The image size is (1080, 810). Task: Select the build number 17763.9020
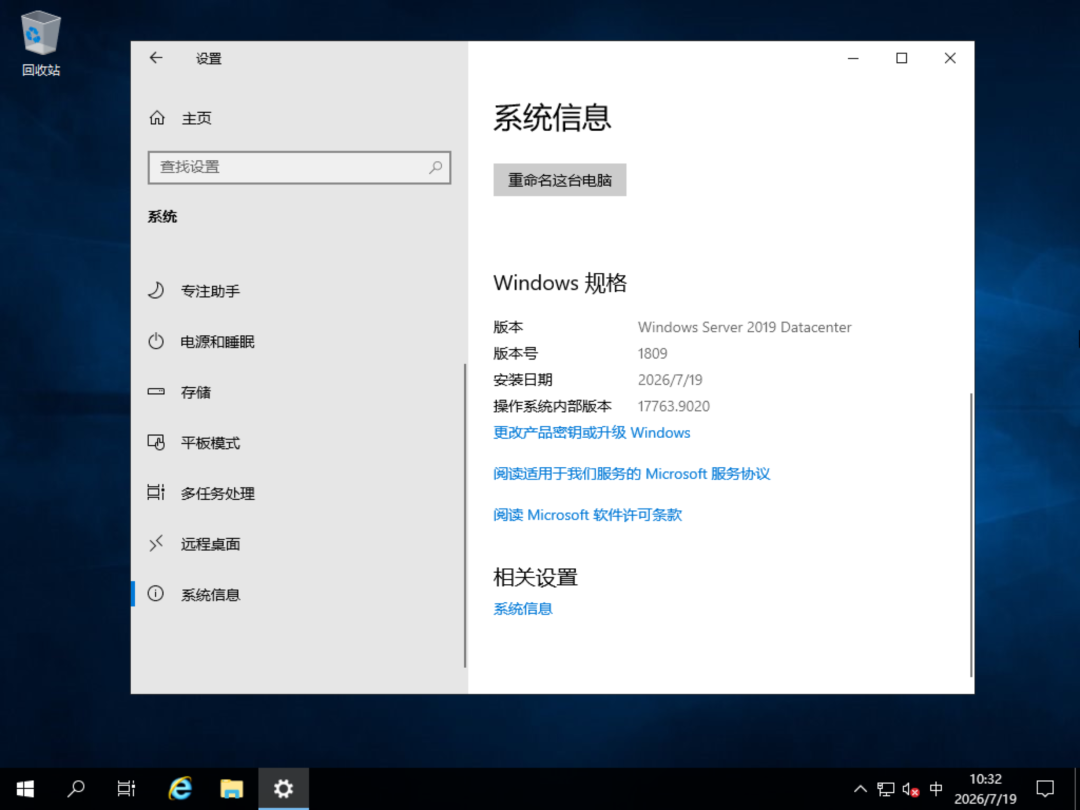tap(674, 406)
